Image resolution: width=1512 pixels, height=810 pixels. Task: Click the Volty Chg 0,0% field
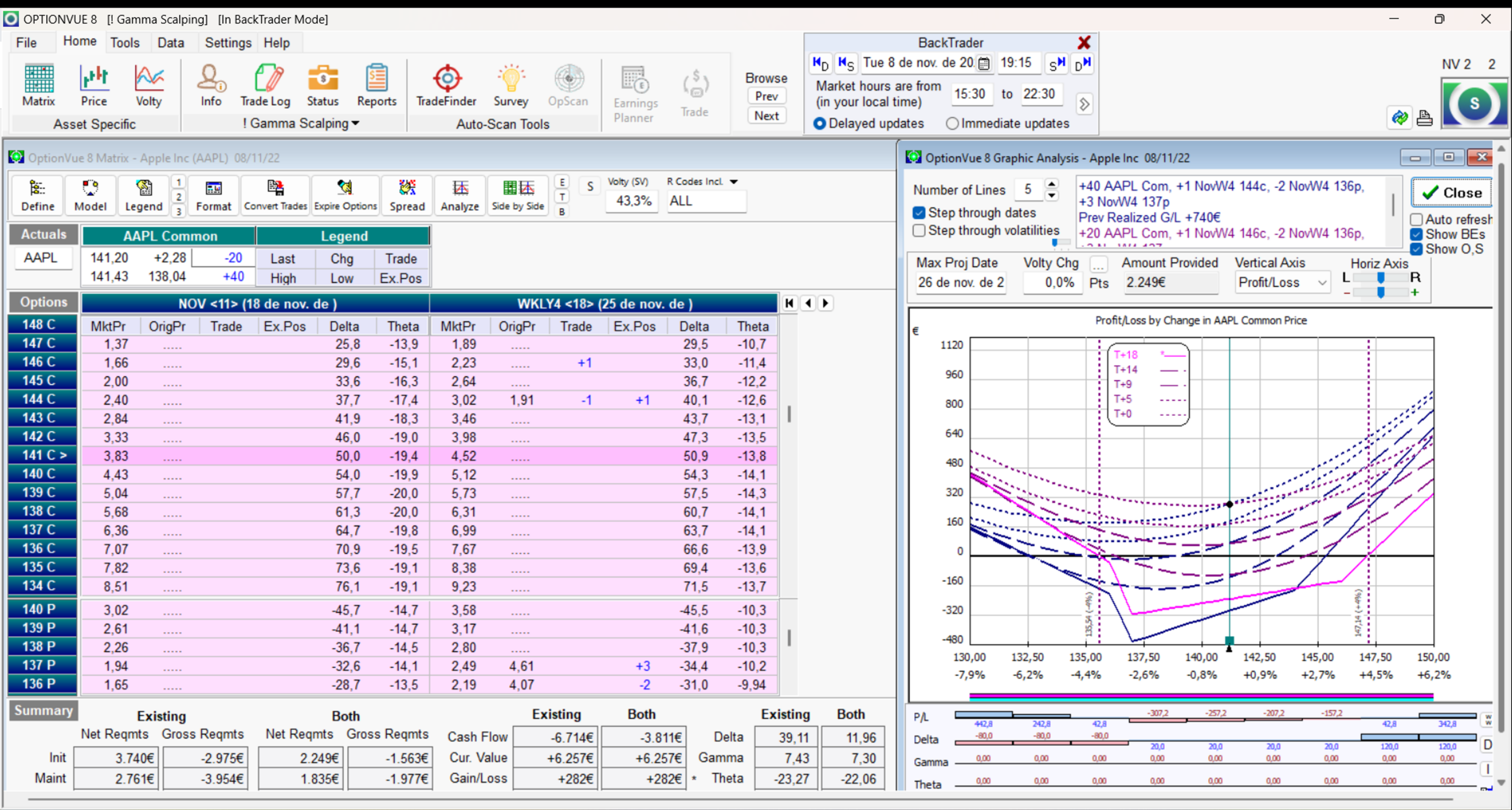pyautogui.click(x=1053, y=283)
